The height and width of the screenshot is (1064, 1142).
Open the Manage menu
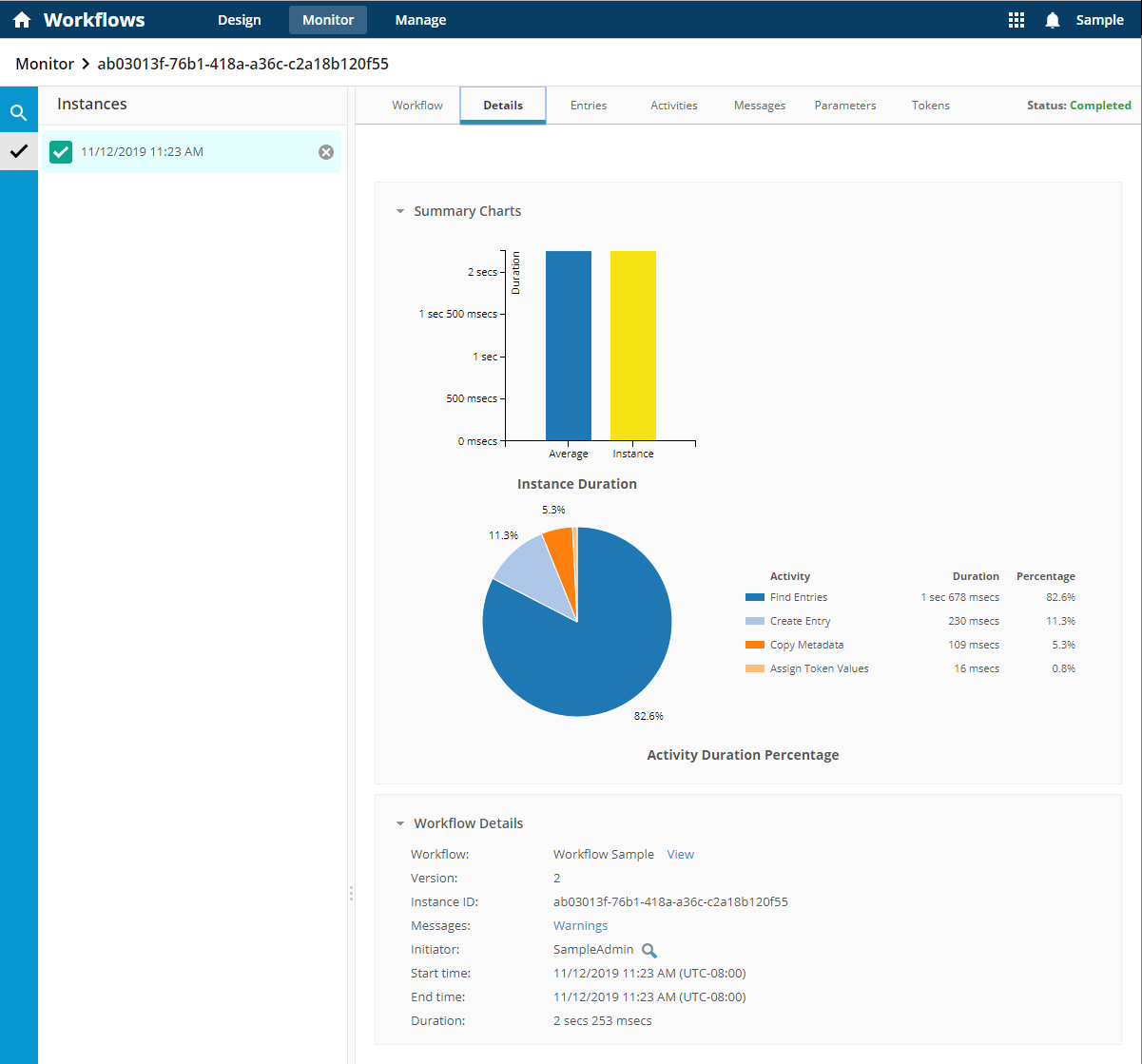pos(420,20)
